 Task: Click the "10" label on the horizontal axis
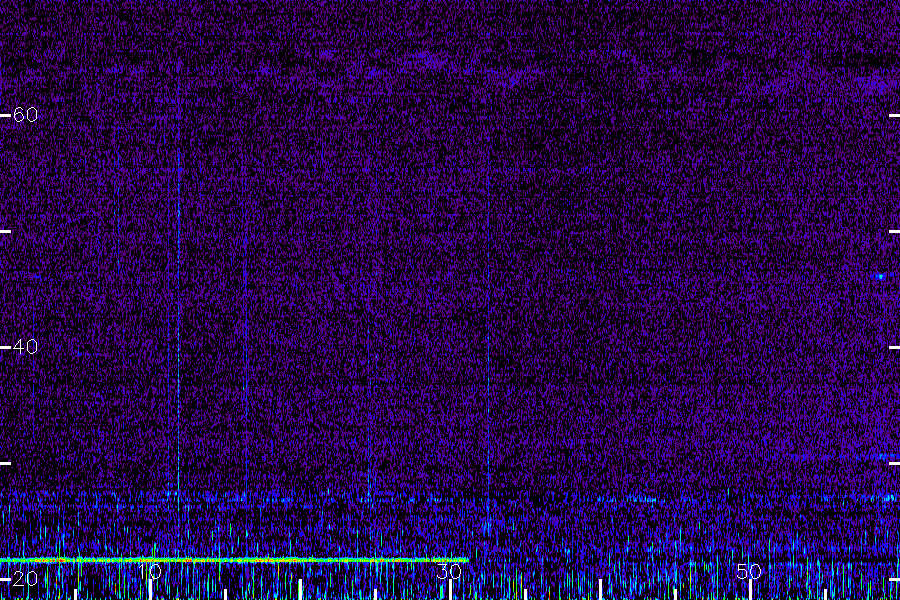(x=149, y=571)
